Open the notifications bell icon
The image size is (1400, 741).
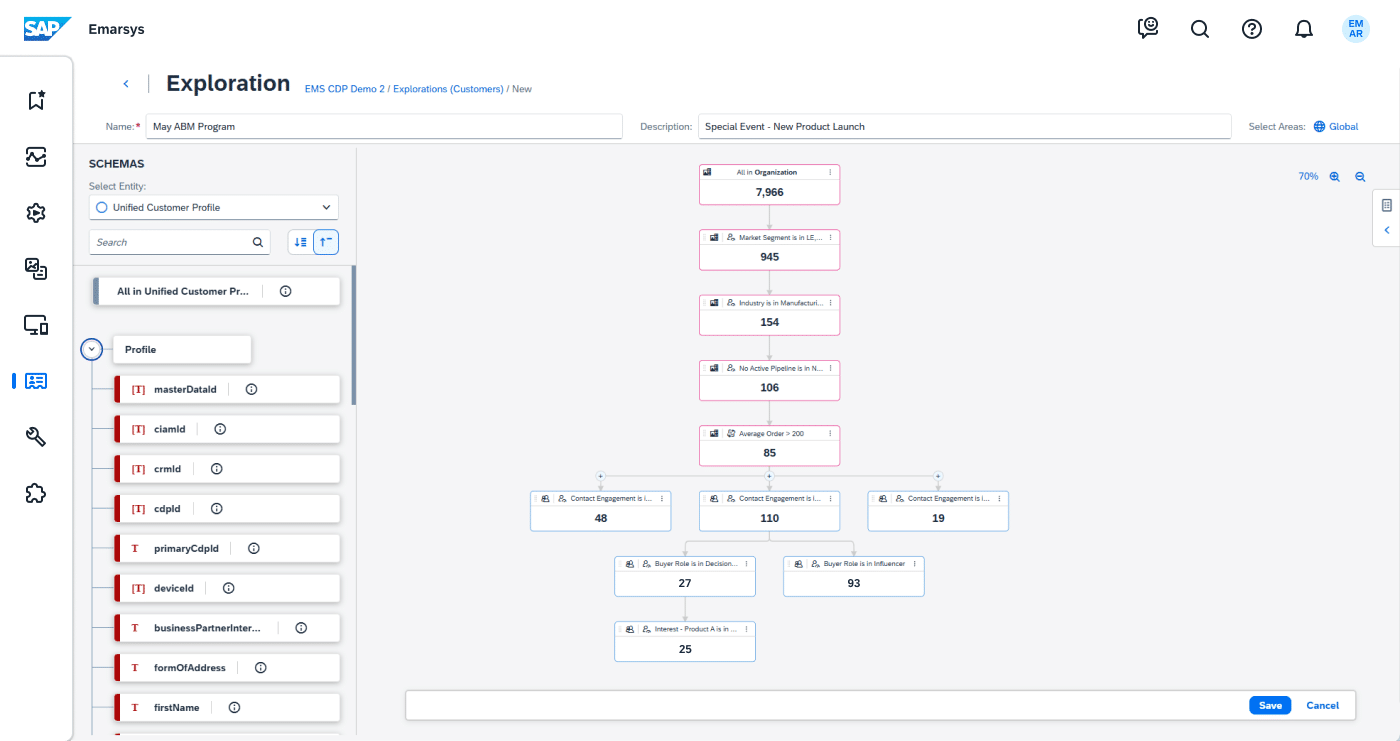[1304, 28]
